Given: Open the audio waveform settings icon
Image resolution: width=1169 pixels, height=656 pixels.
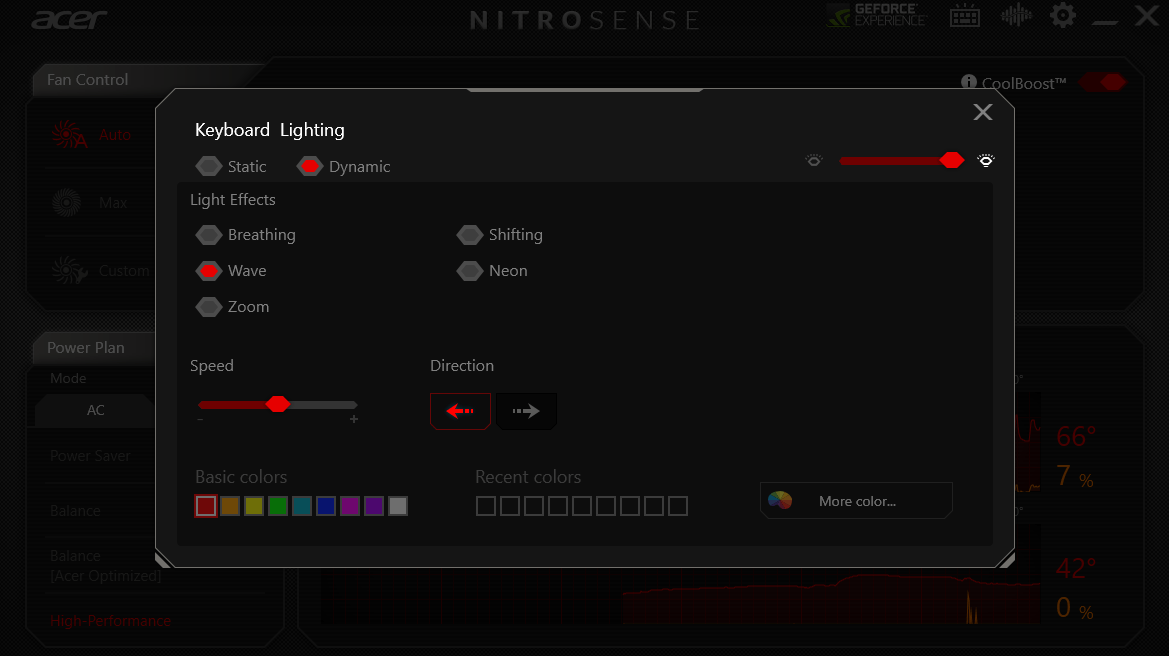Looking at the screenshot, I should (x=1015, y=16).
